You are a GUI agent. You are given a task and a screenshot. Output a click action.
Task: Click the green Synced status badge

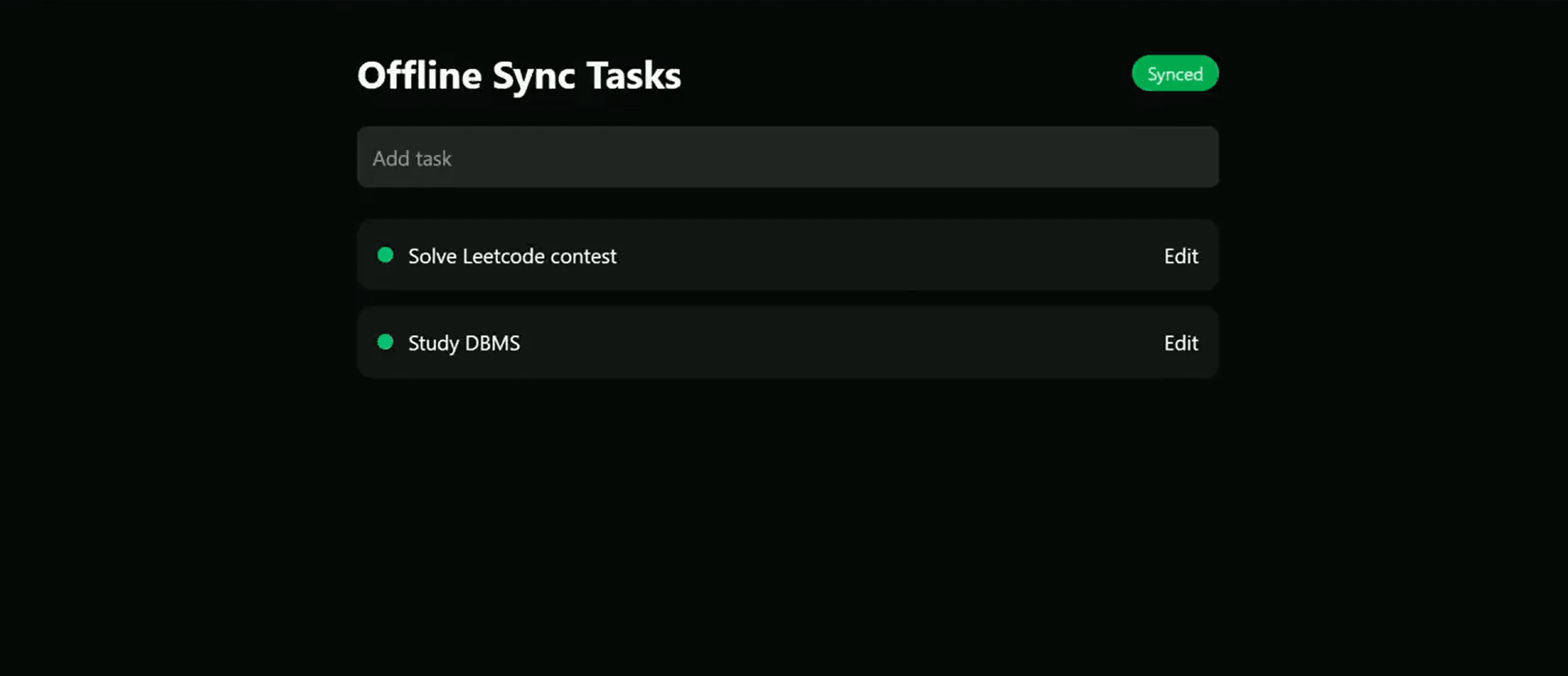tap(1175, 74)
